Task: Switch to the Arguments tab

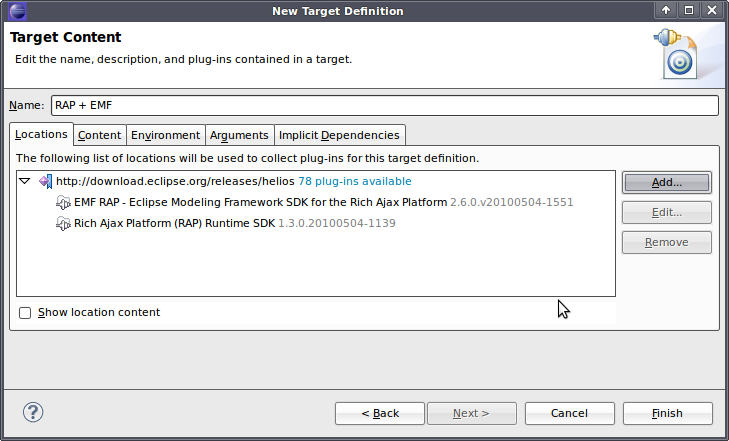Action: [239, 135]
